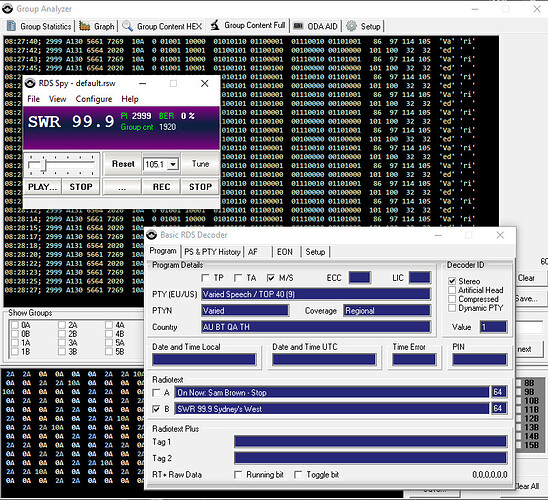Toggle the Stereo checkbox

[x=452, y=281]
